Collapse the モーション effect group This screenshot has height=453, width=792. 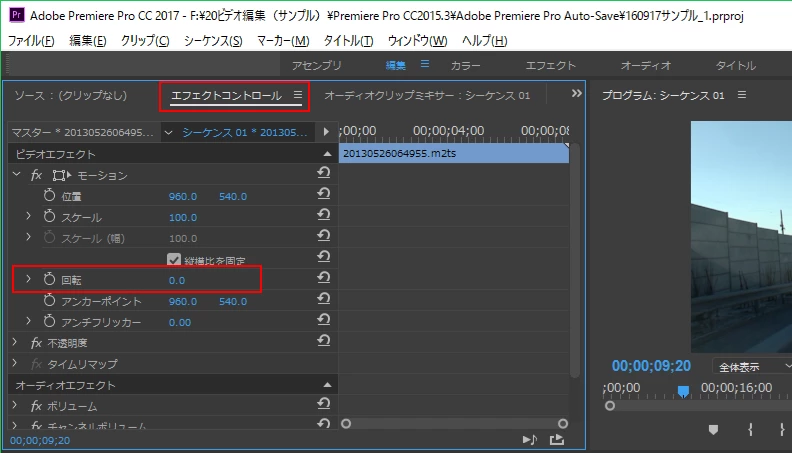(x=17, y=175)
